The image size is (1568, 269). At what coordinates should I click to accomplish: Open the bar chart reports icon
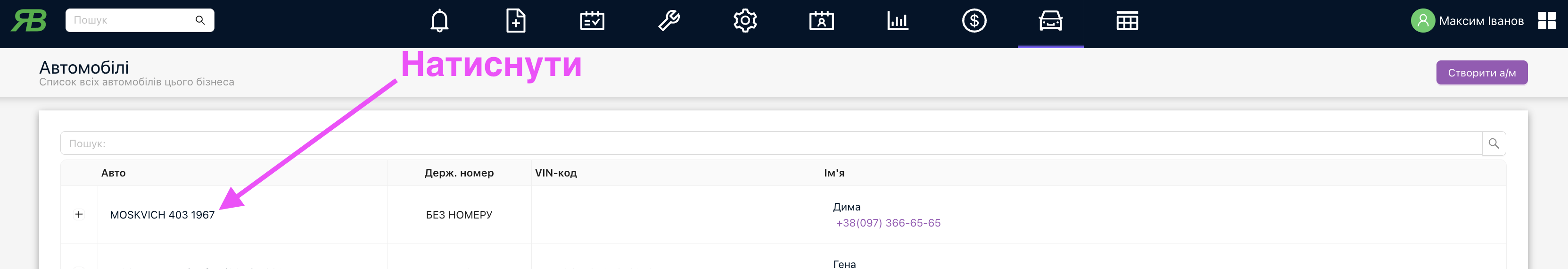[898, 21]
